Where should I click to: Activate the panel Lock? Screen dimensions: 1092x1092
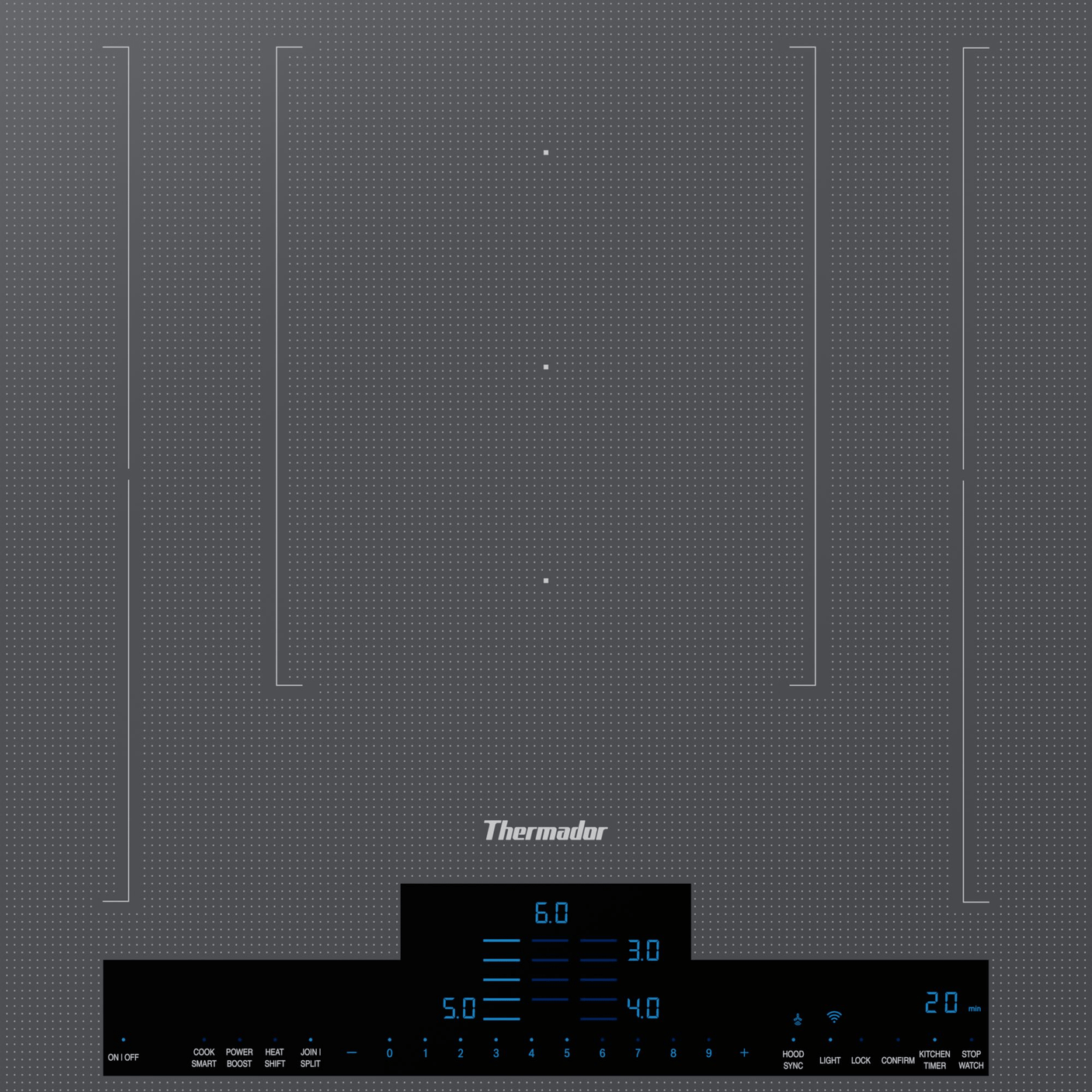point(861,1060)
